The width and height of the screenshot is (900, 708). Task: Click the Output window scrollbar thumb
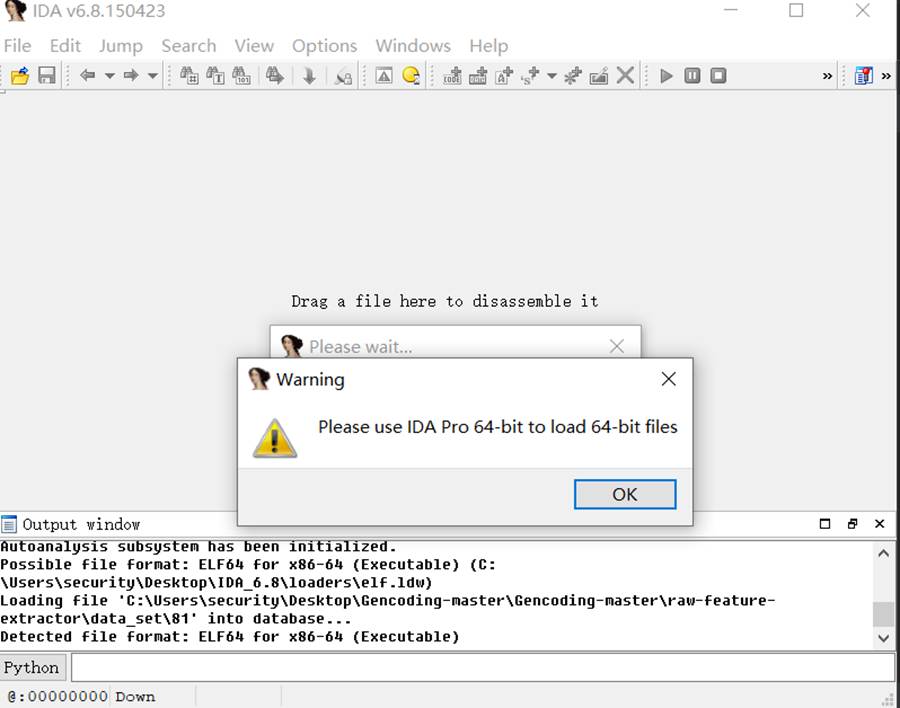(x=883, y=614)
